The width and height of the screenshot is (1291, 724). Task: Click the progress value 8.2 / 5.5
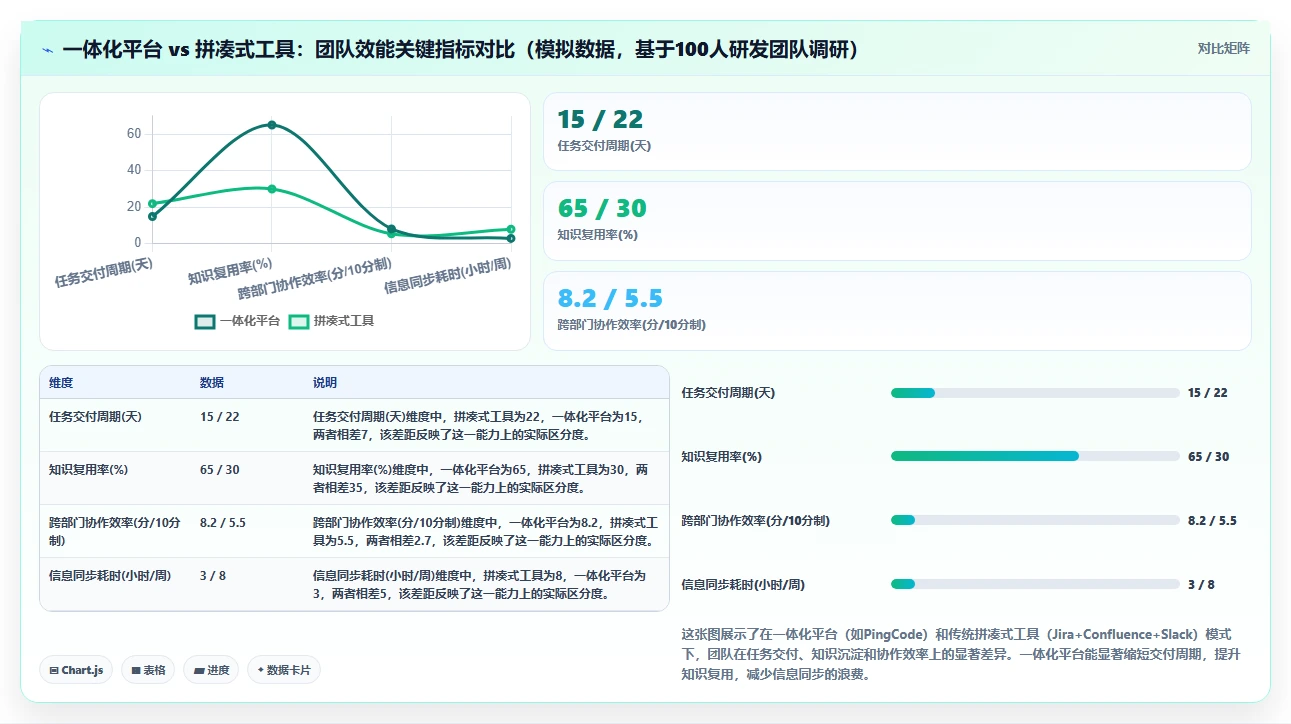tap(1212, 521)
